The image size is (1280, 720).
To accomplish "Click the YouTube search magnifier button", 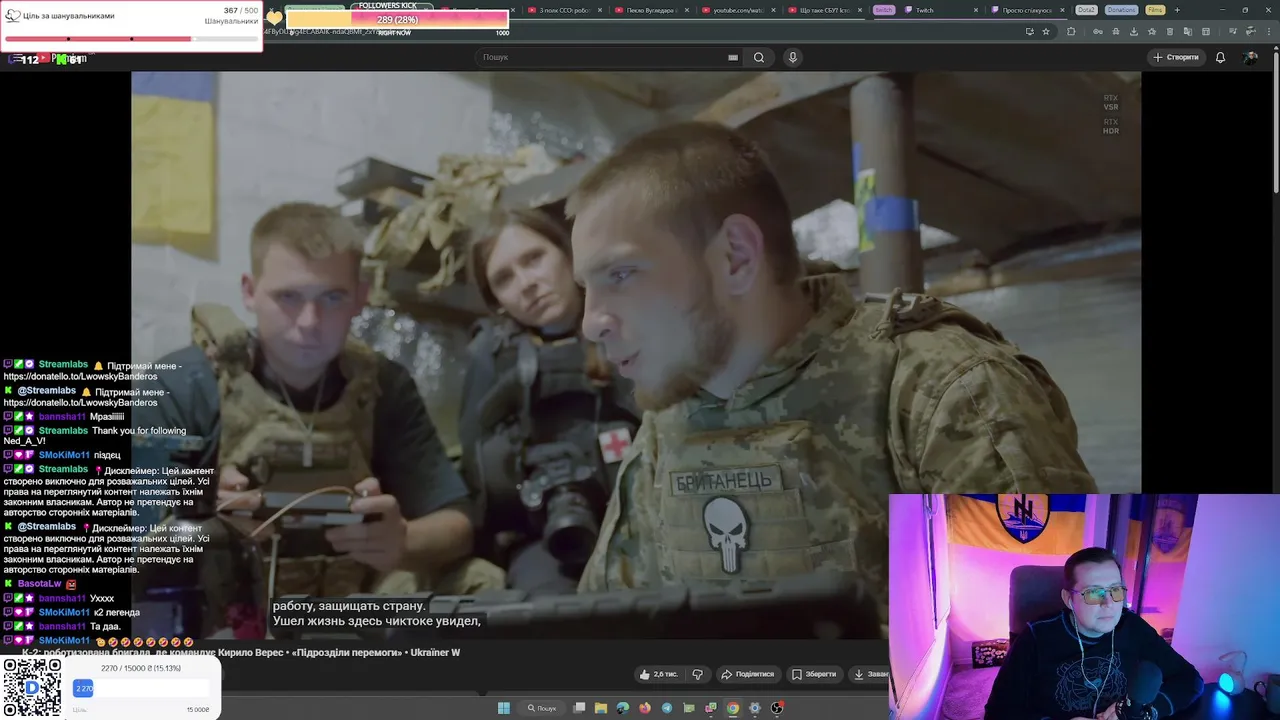I will (759, 57).
